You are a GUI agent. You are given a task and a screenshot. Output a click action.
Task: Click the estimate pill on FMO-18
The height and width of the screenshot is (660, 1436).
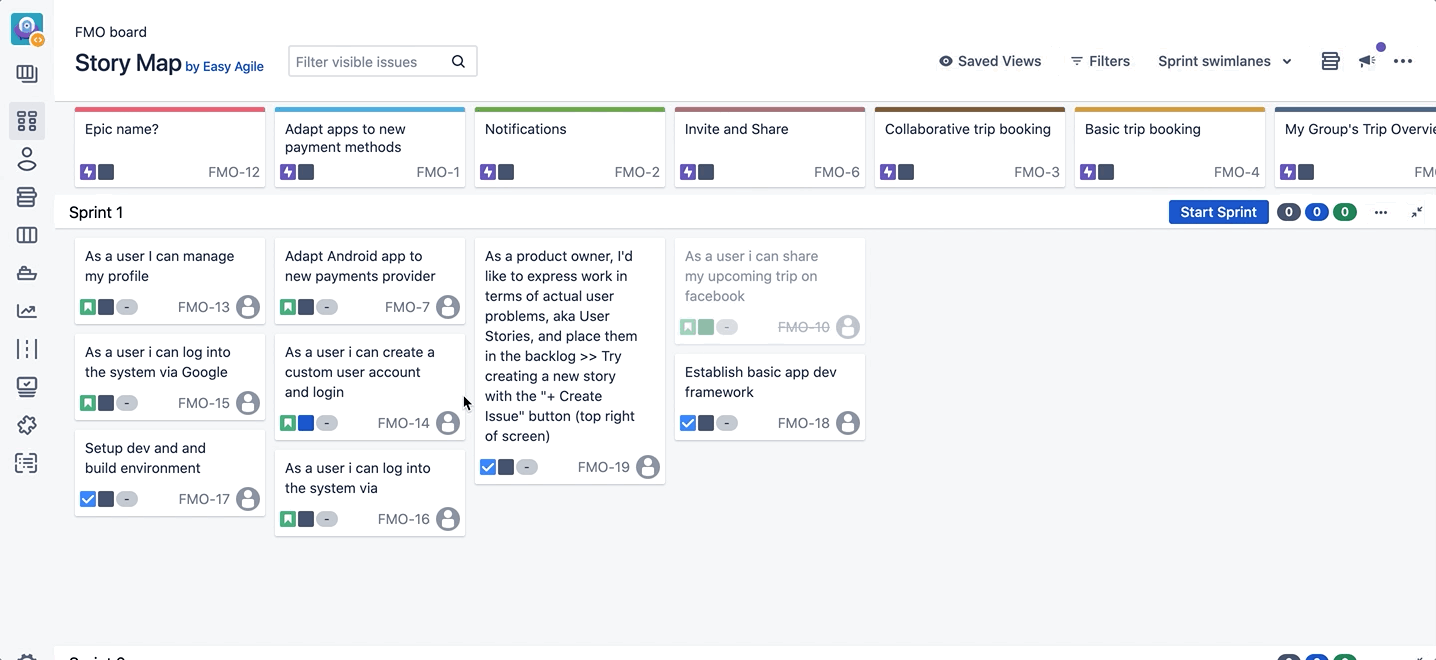[x=727, y=423]
